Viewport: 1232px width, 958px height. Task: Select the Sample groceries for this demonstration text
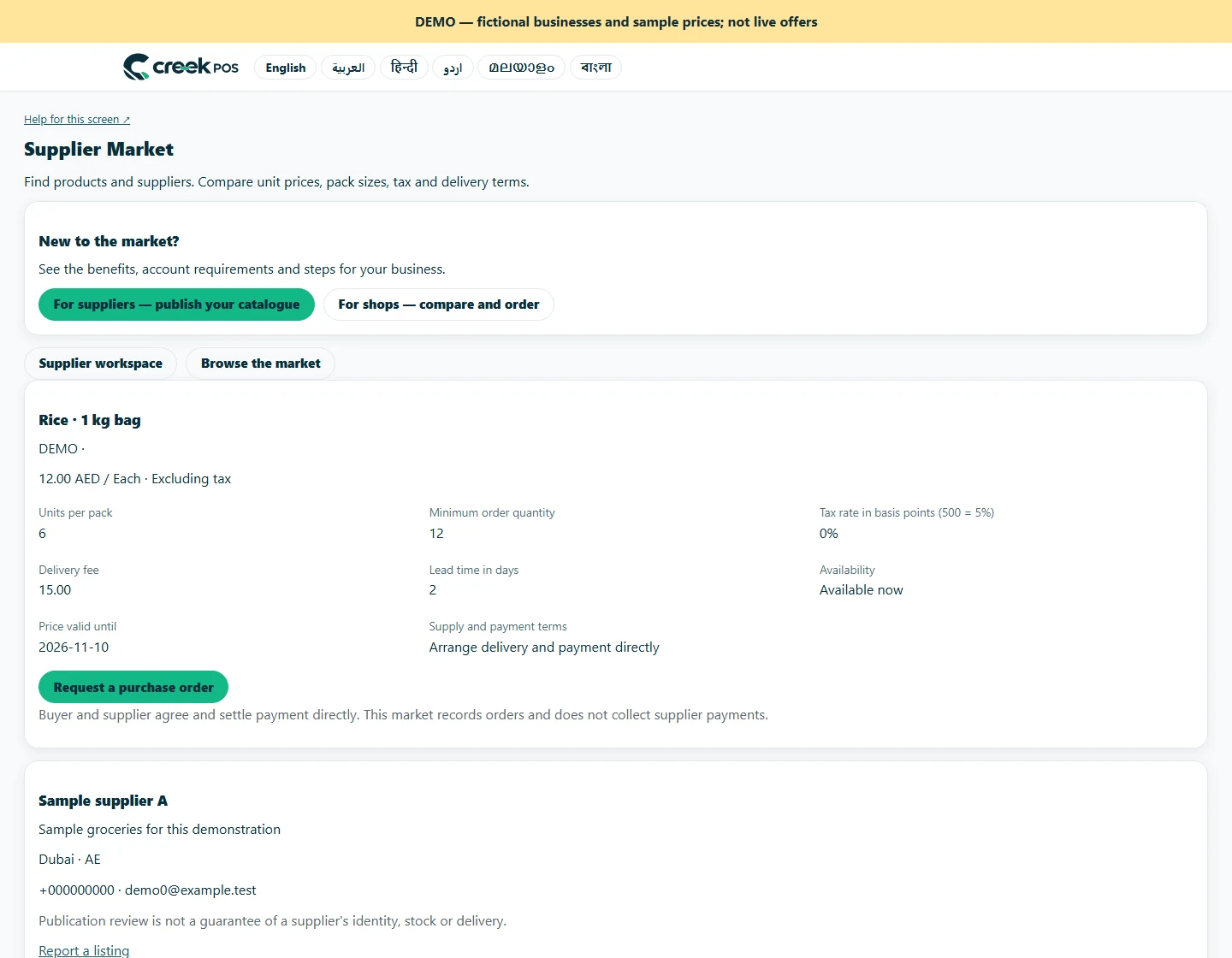point(159,830)
